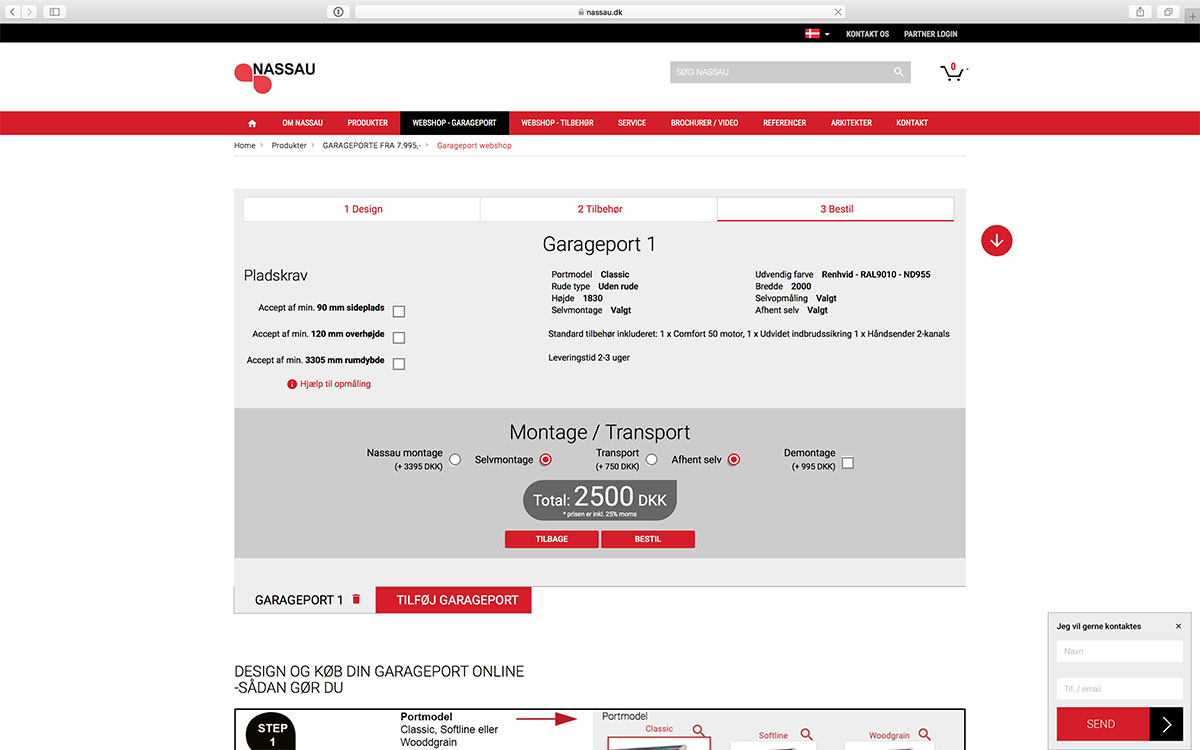
Task: Click the 'Leveringstid 2-3 uger' text
Action: 589,357
